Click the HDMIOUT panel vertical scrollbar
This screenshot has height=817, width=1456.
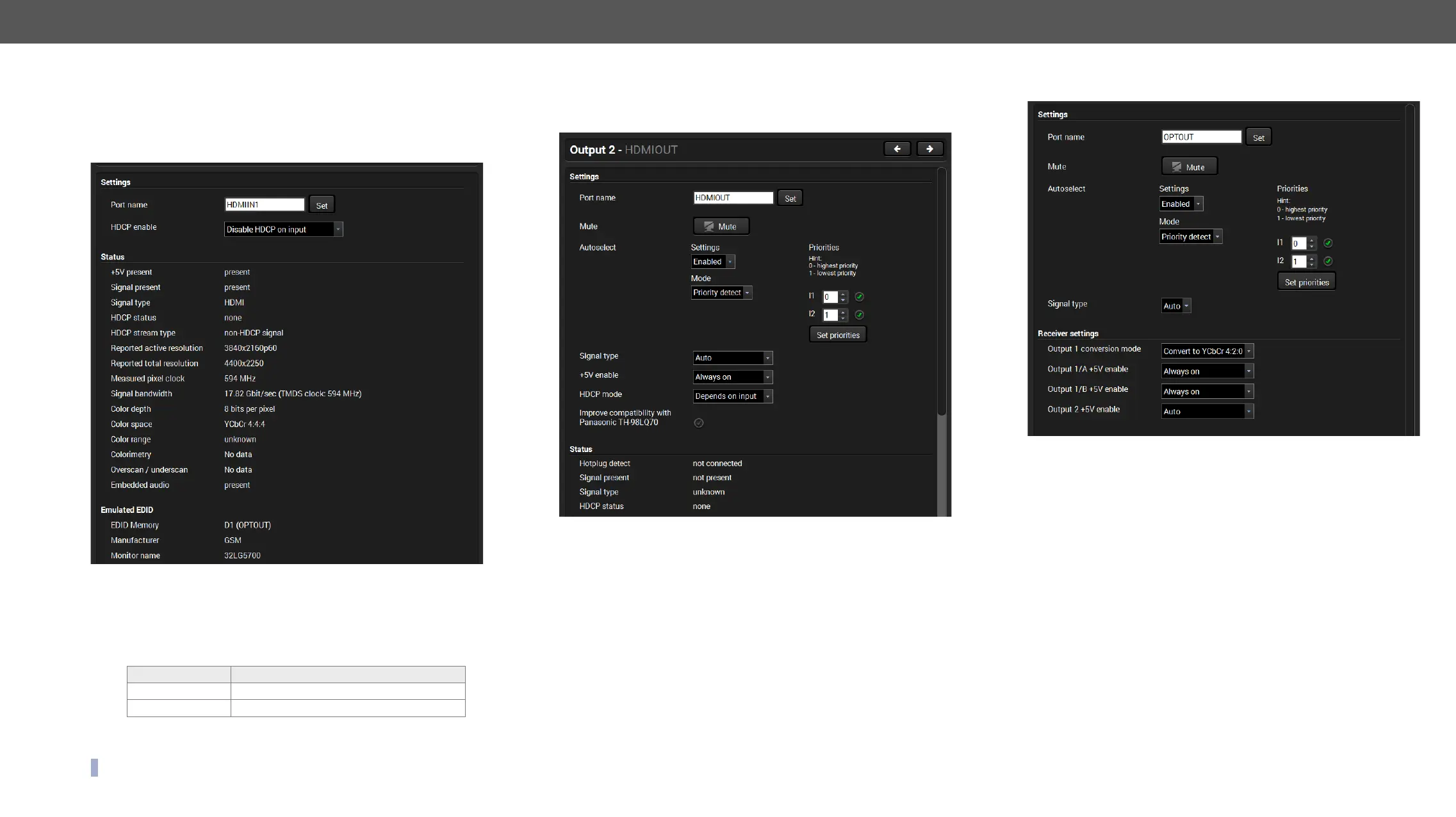coord(942,342)
